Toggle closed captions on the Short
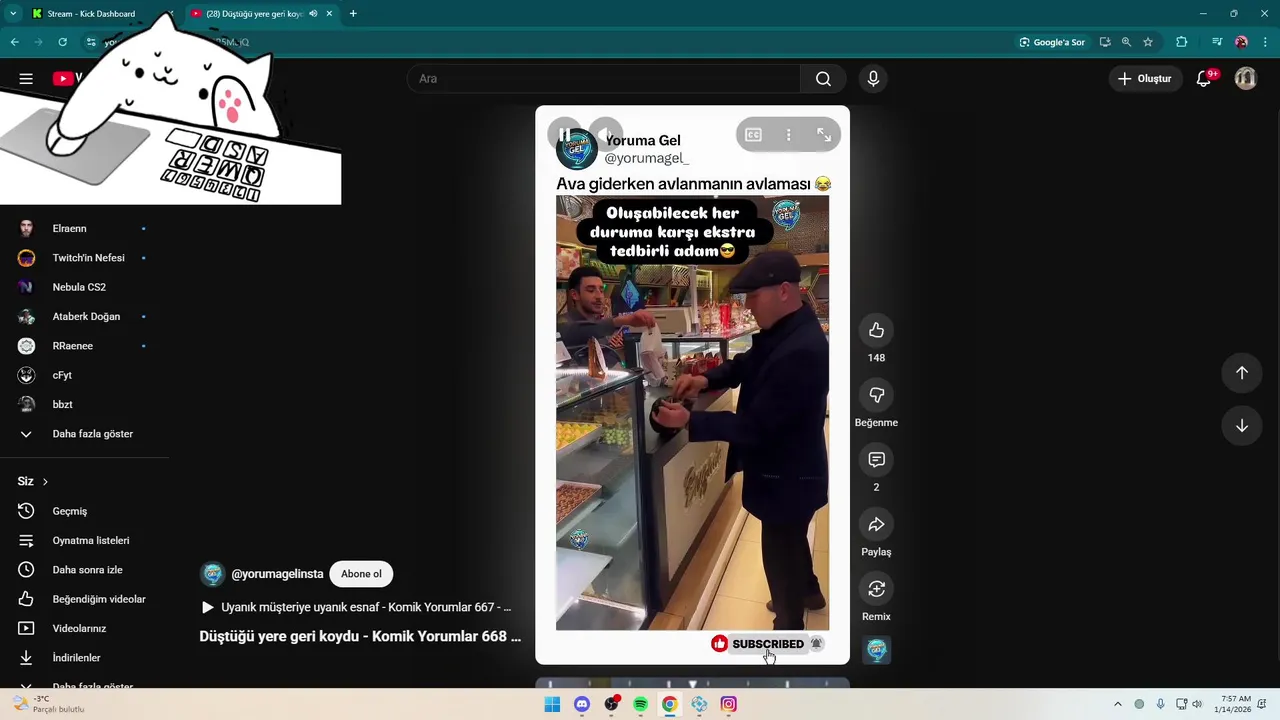This screenshot has height=720, width=1280. (753, 135)
